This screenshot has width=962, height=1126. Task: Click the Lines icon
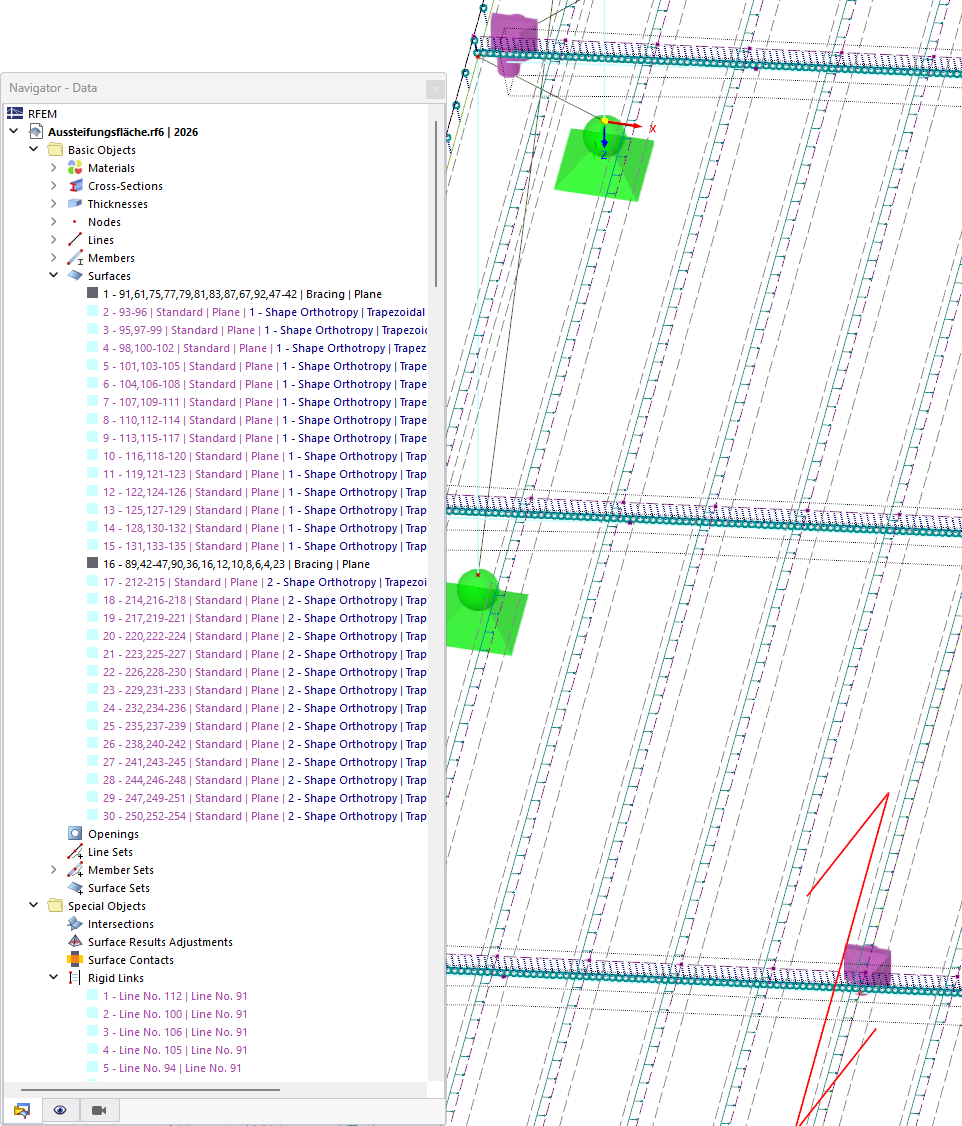(x=75, y=240)
